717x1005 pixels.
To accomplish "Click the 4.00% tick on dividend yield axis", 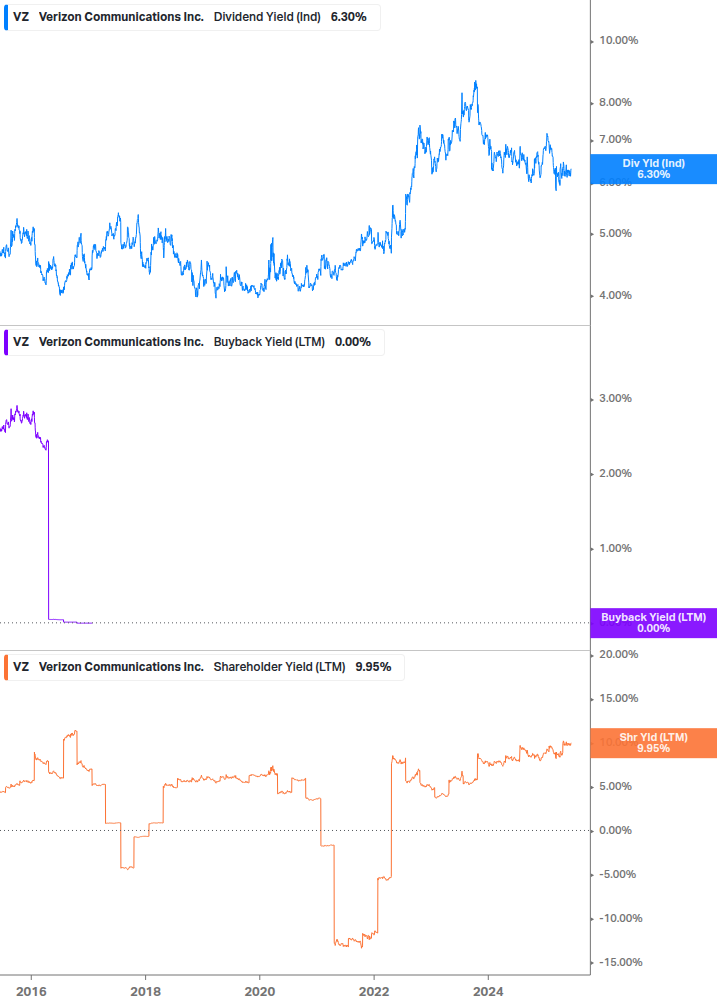I will [615, 295].
